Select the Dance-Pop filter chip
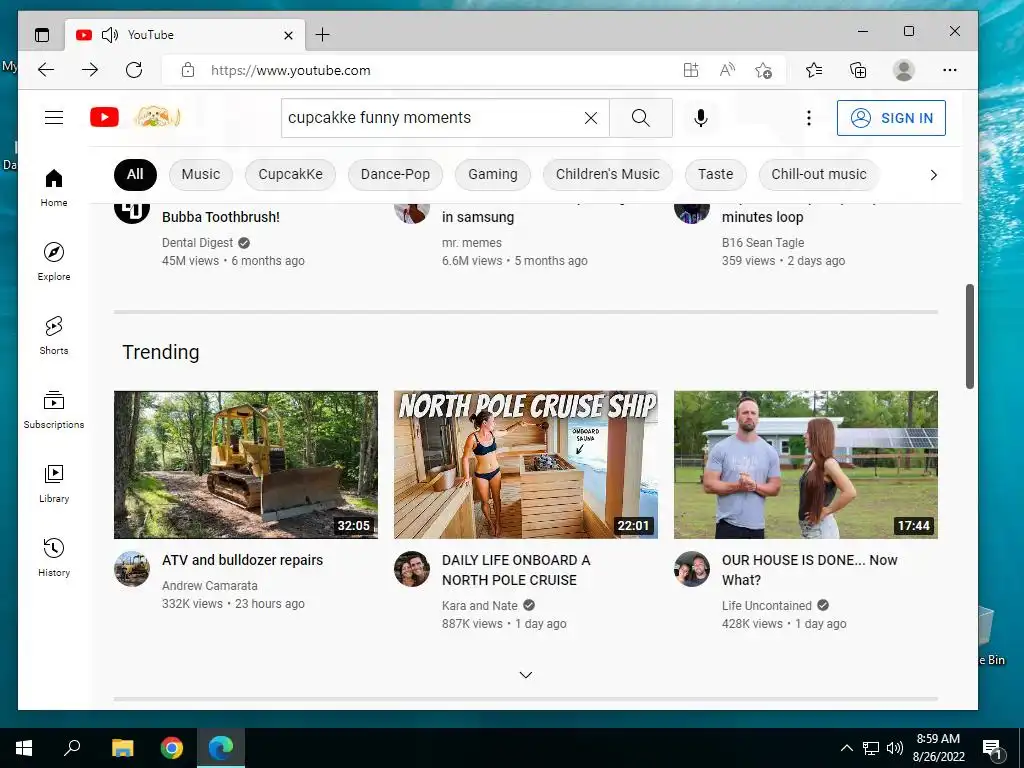Screen dimensions: 1024x768 [x=395, y=174]
